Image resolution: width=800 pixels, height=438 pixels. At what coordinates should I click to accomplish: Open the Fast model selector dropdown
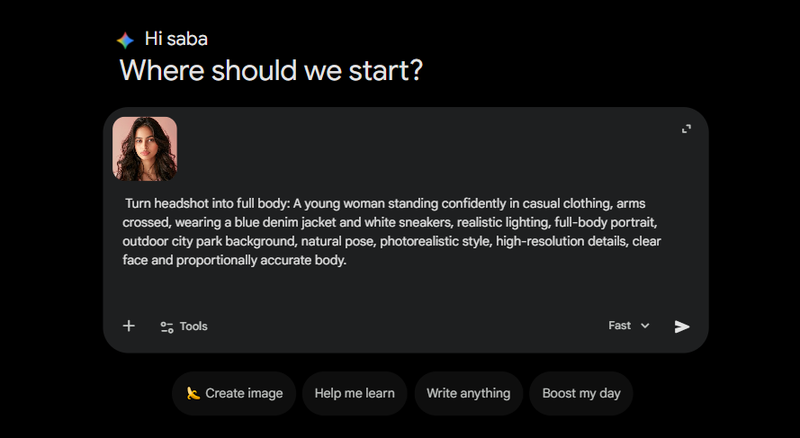[629, 326]
